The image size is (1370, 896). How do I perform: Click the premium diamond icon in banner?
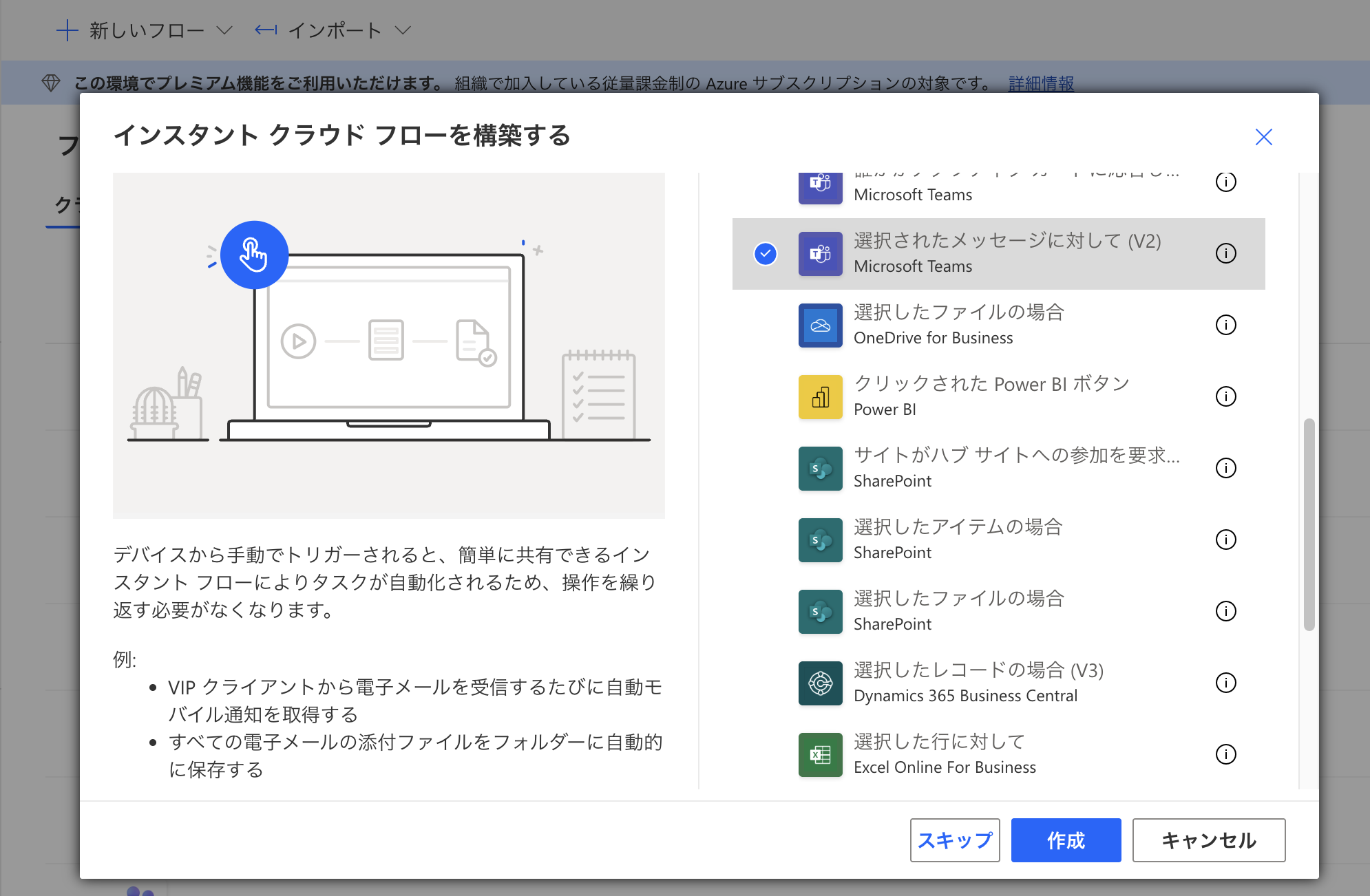51,83
